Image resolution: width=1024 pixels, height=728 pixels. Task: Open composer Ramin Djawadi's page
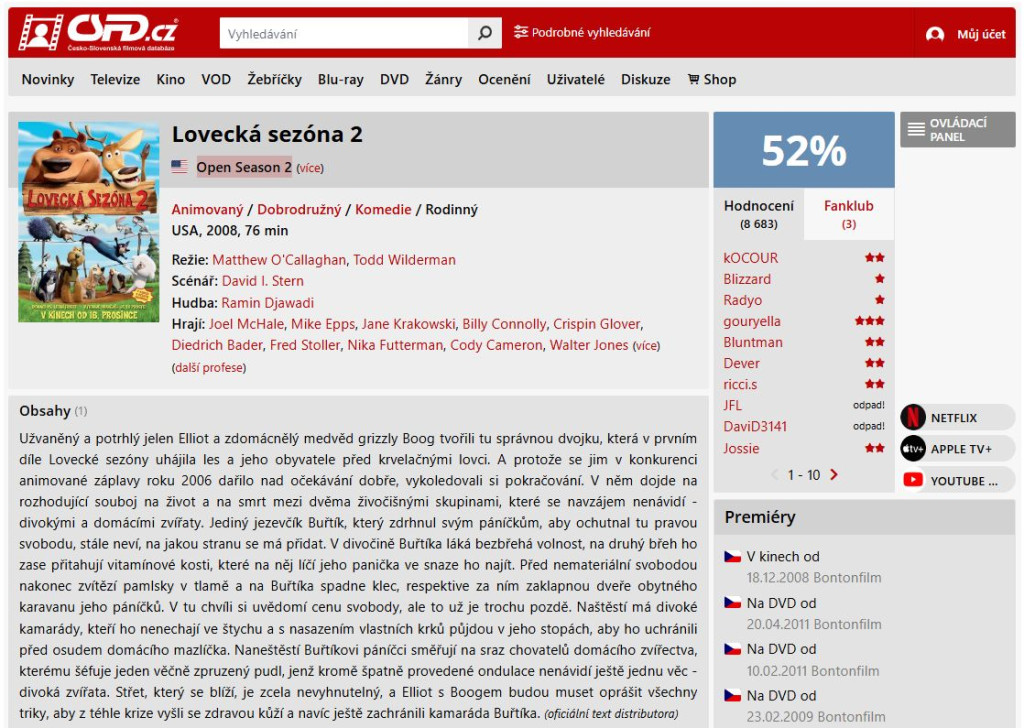268,303
